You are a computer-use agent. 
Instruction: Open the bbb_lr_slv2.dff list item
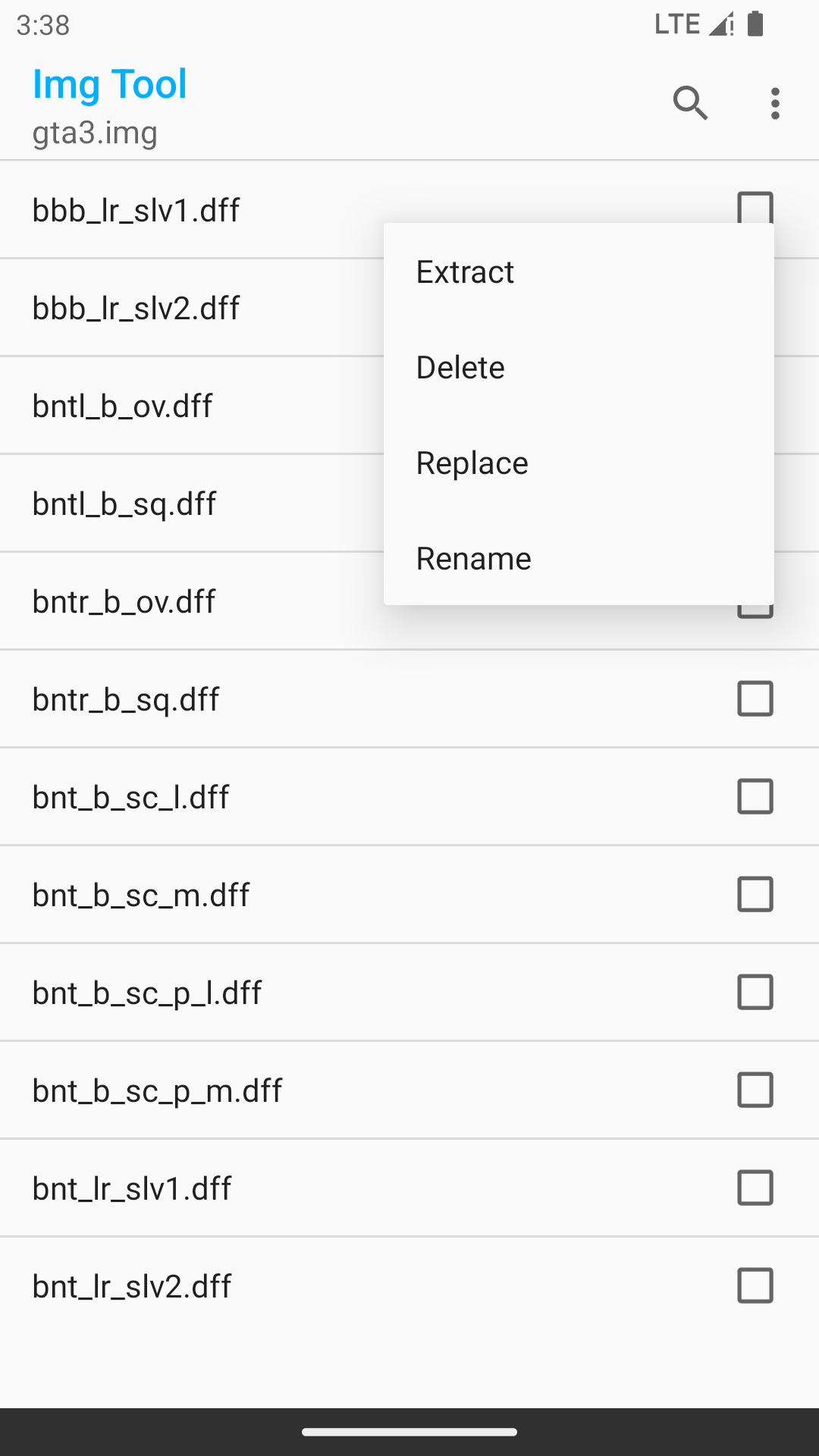pos(136,308)
